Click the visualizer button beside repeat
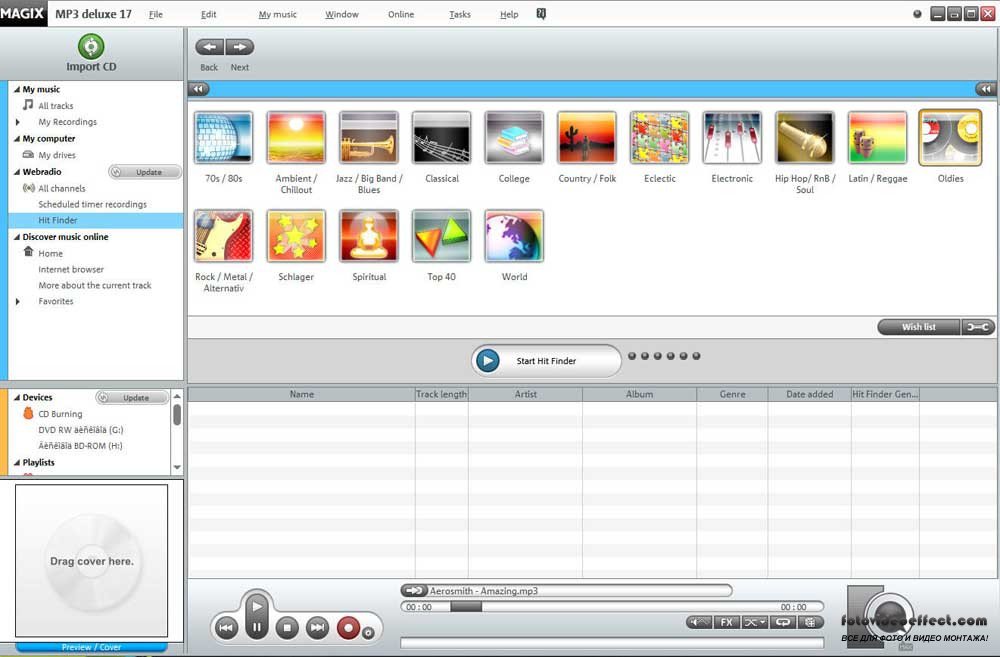1000x657 pixels. [x=811, y=622]
